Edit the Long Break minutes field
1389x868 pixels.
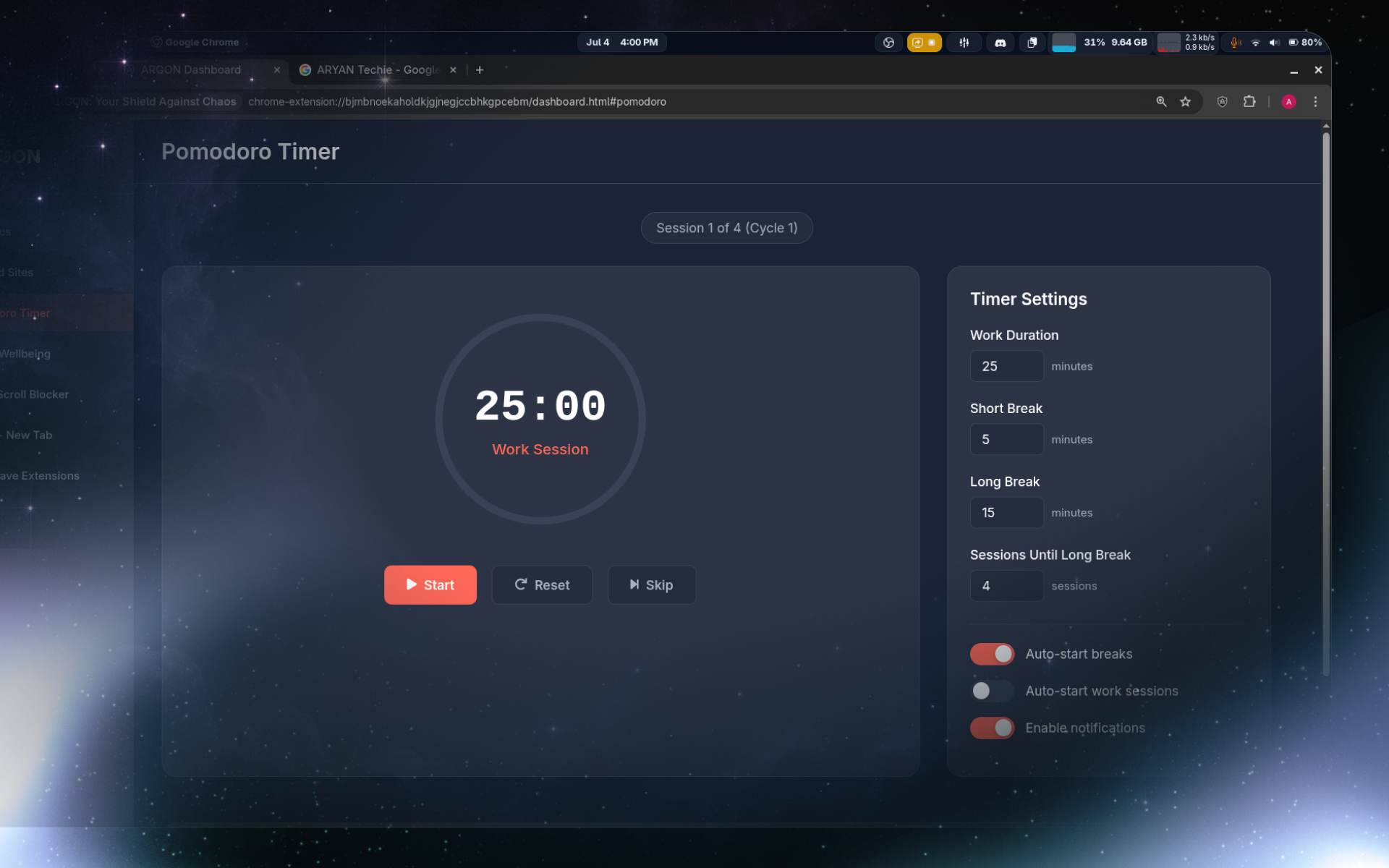(x=1006, y=512)
